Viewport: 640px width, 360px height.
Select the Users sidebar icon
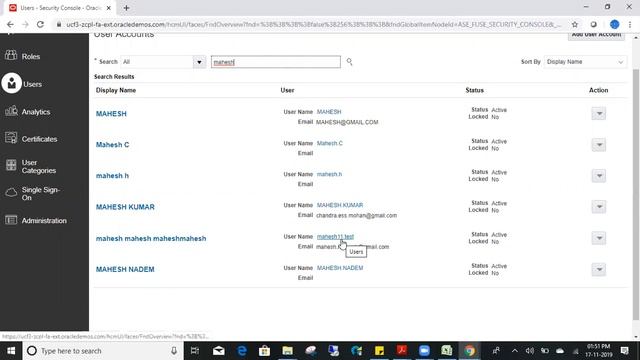coord(11,83)
